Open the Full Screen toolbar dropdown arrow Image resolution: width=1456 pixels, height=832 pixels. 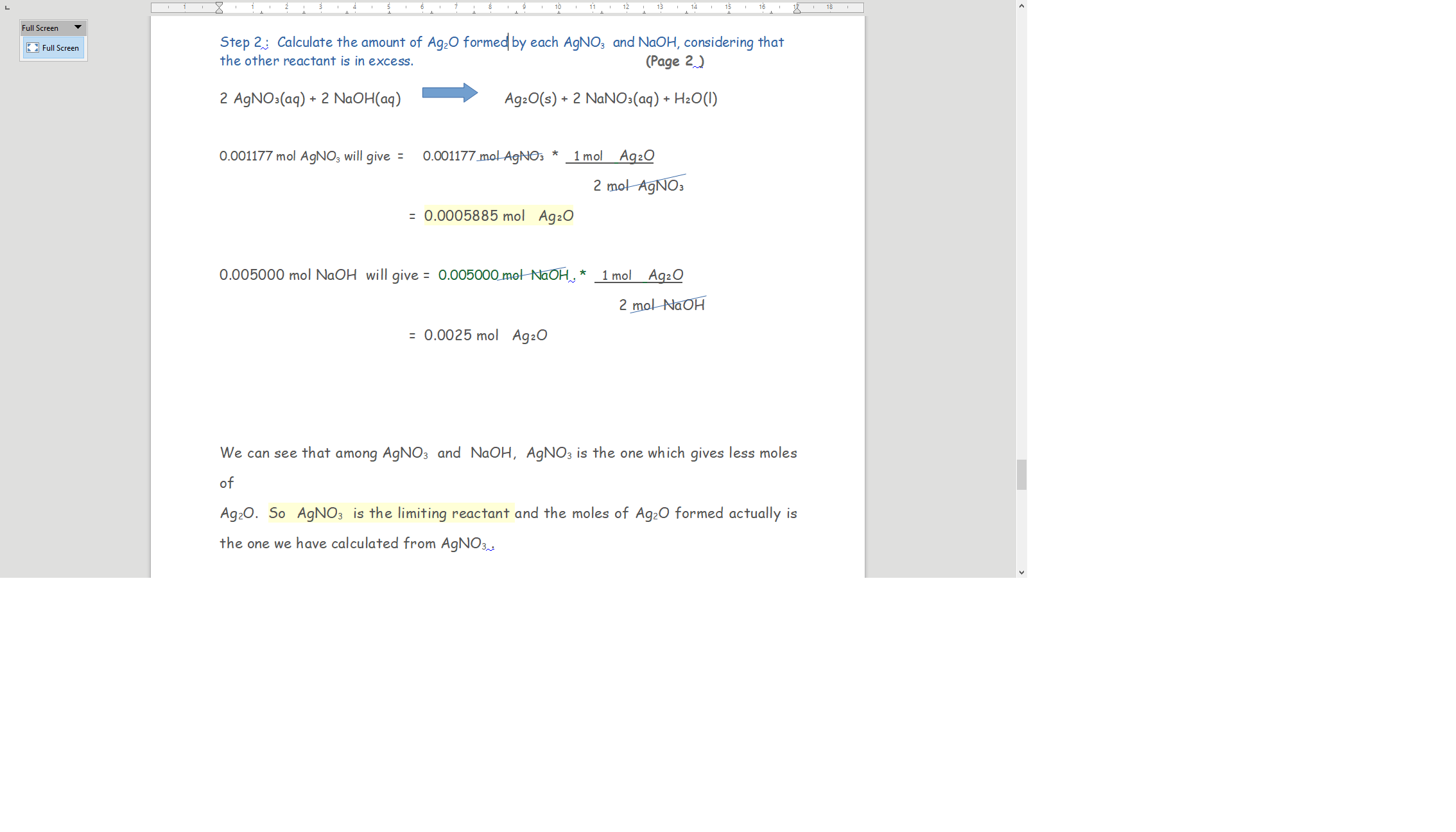(x=78, y=28)
